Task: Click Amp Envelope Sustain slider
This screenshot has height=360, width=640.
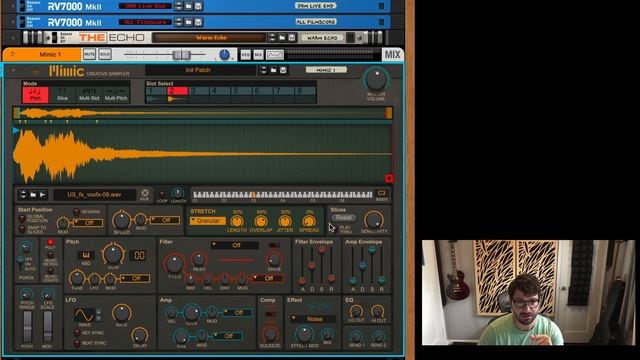Action: click(372, 249)
